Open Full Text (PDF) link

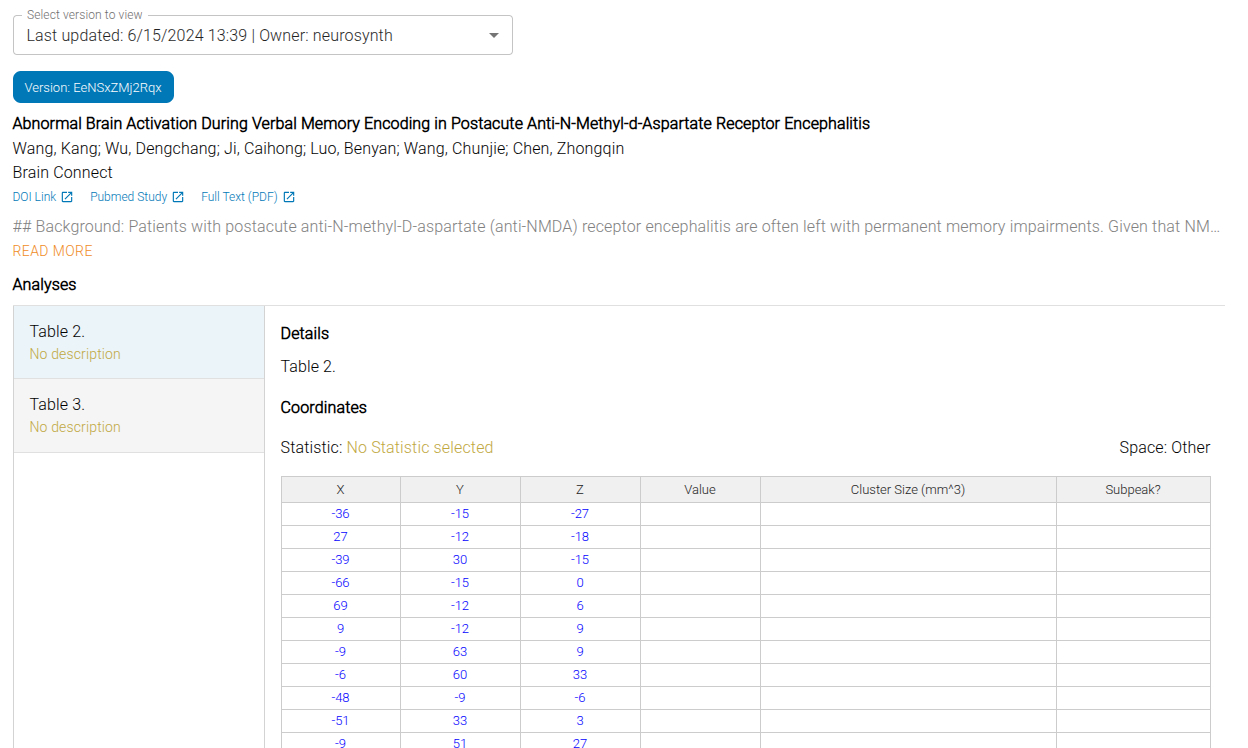(x=239, y=197)
